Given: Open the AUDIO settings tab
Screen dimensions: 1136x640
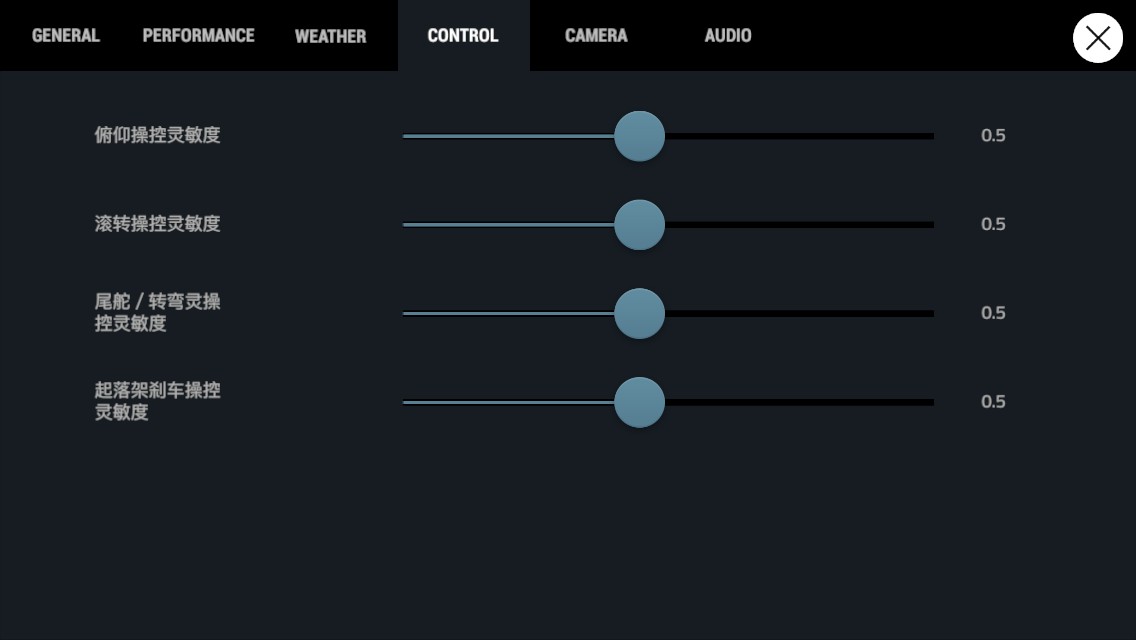Looking at the screenshot, I should click(728, 36).
